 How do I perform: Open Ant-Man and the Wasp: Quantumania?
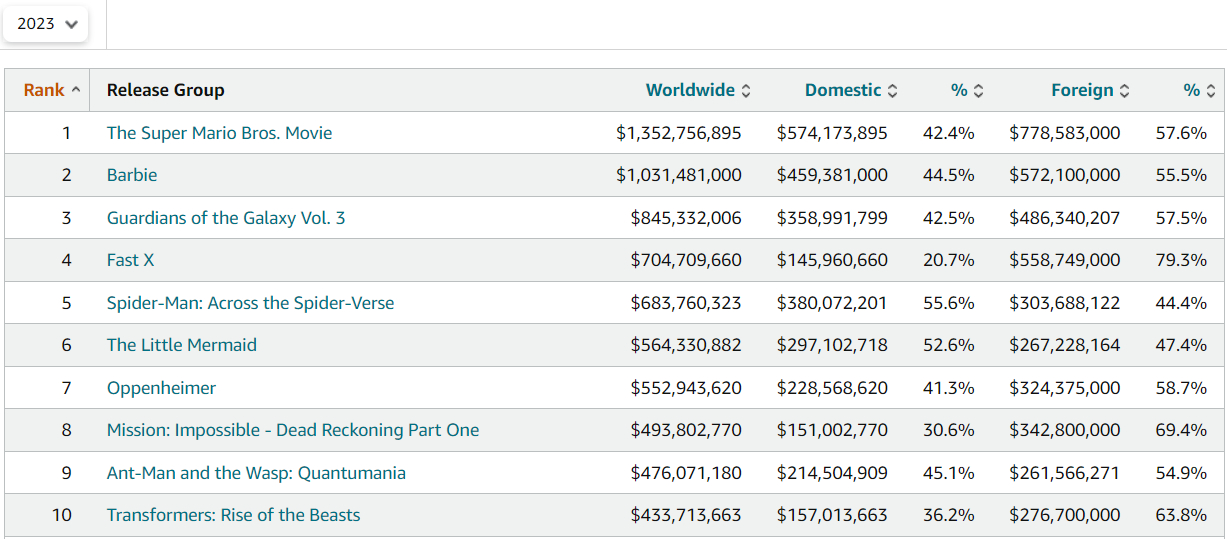(256, 473)
